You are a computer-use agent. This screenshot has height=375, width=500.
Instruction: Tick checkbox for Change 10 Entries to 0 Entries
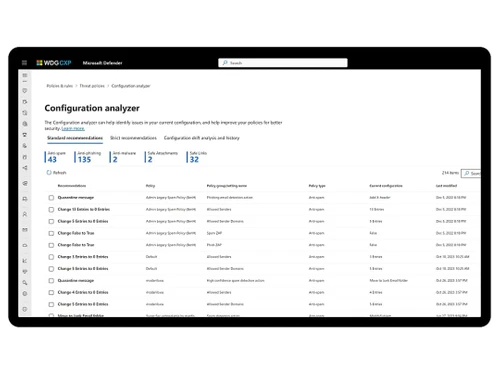pyautogui.click(x=51, y=210)
